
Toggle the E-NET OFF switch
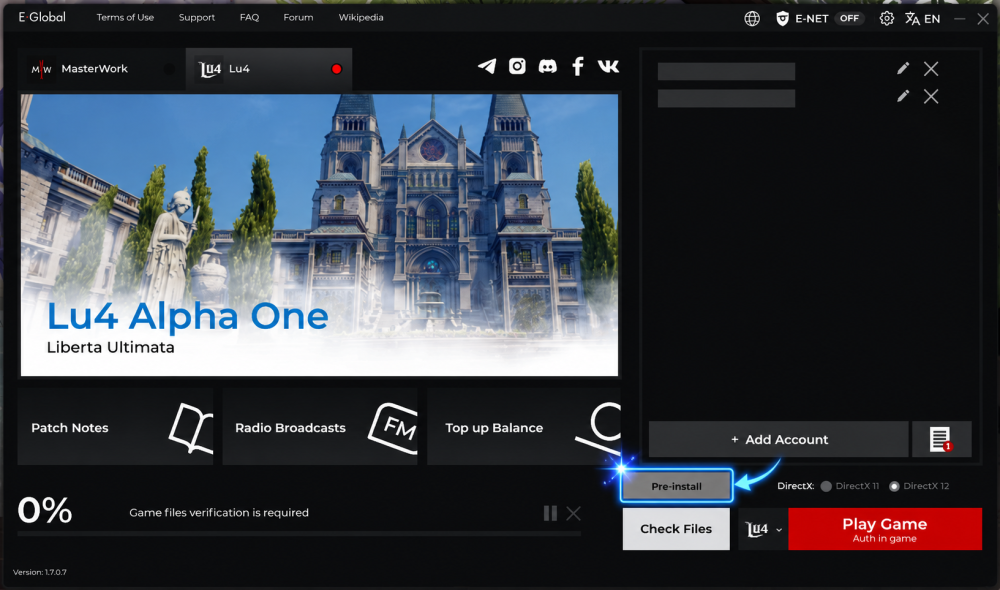[849, 18]
